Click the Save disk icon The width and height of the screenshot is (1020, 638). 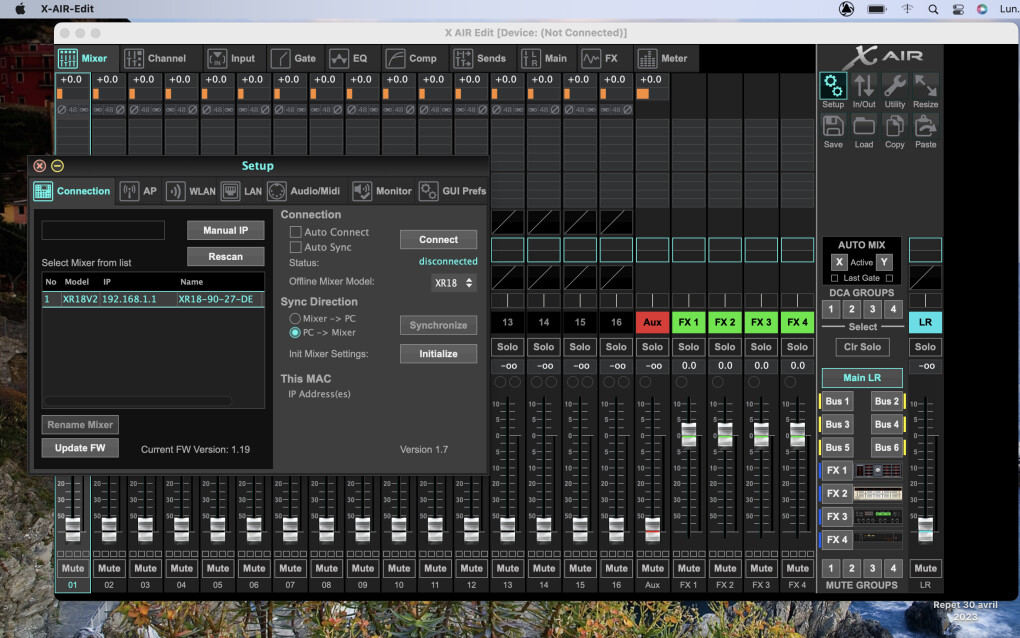pyautogui.click(x=833, y=126)
